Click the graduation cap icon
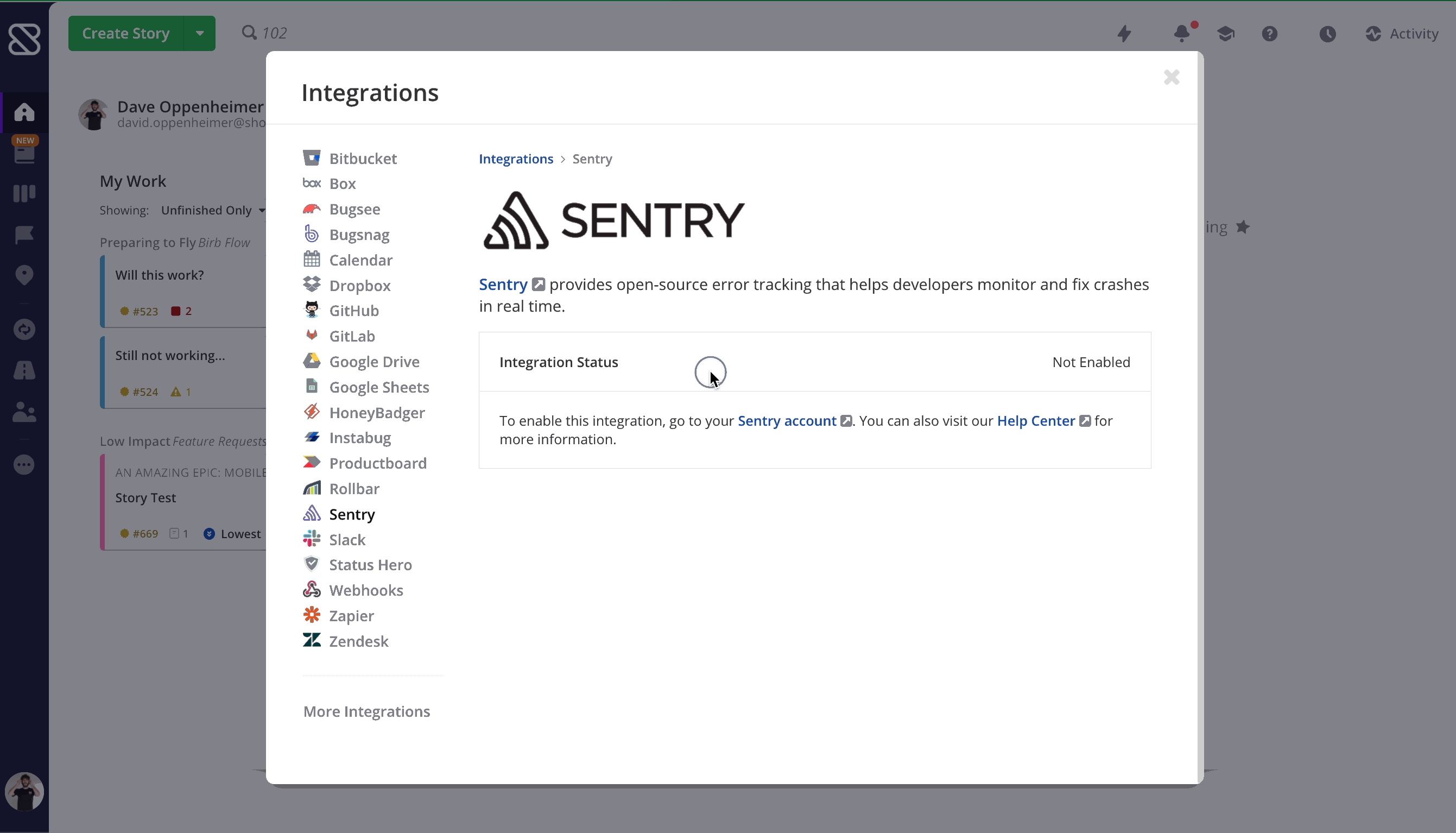 pos(1225,34)
